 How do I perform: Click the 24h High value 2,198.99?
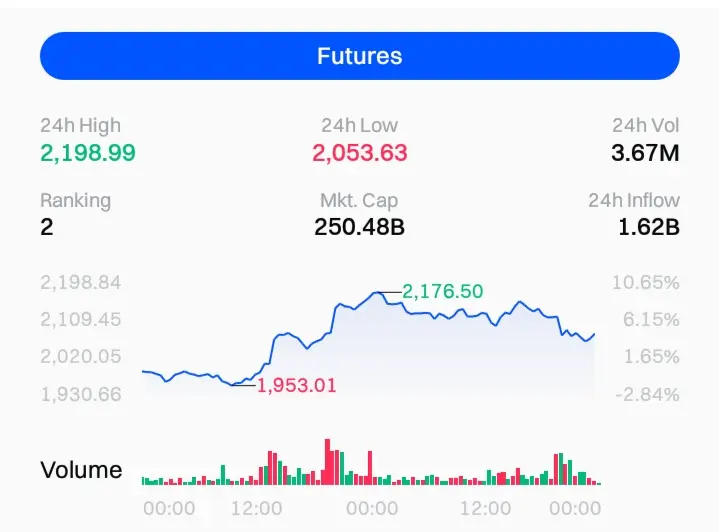point(88,153)
